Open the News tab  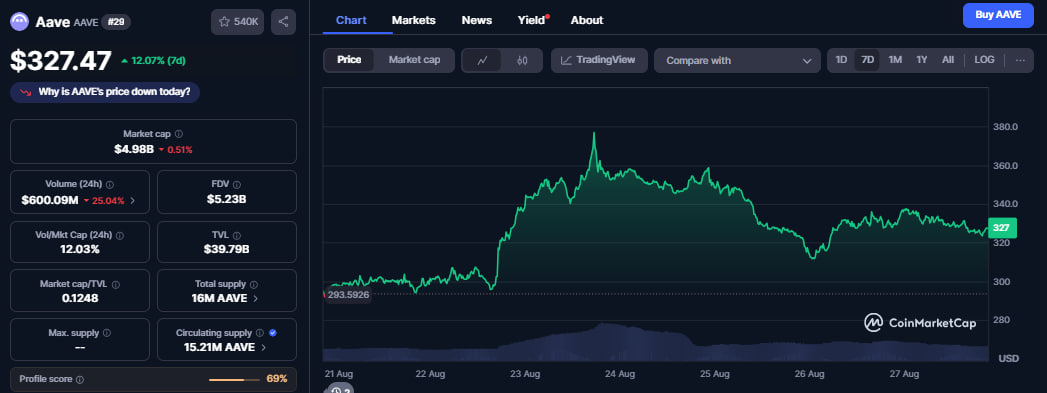click(x=477, y=20)
